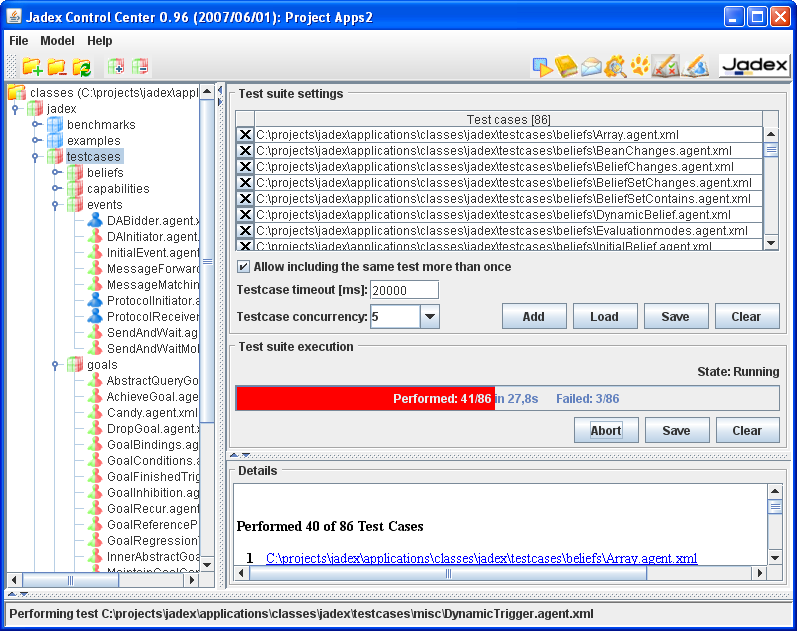The height and width of the screenshot is (631, 797).
Task: Click the benchmarks package icon
Action: tap(55, 125)
